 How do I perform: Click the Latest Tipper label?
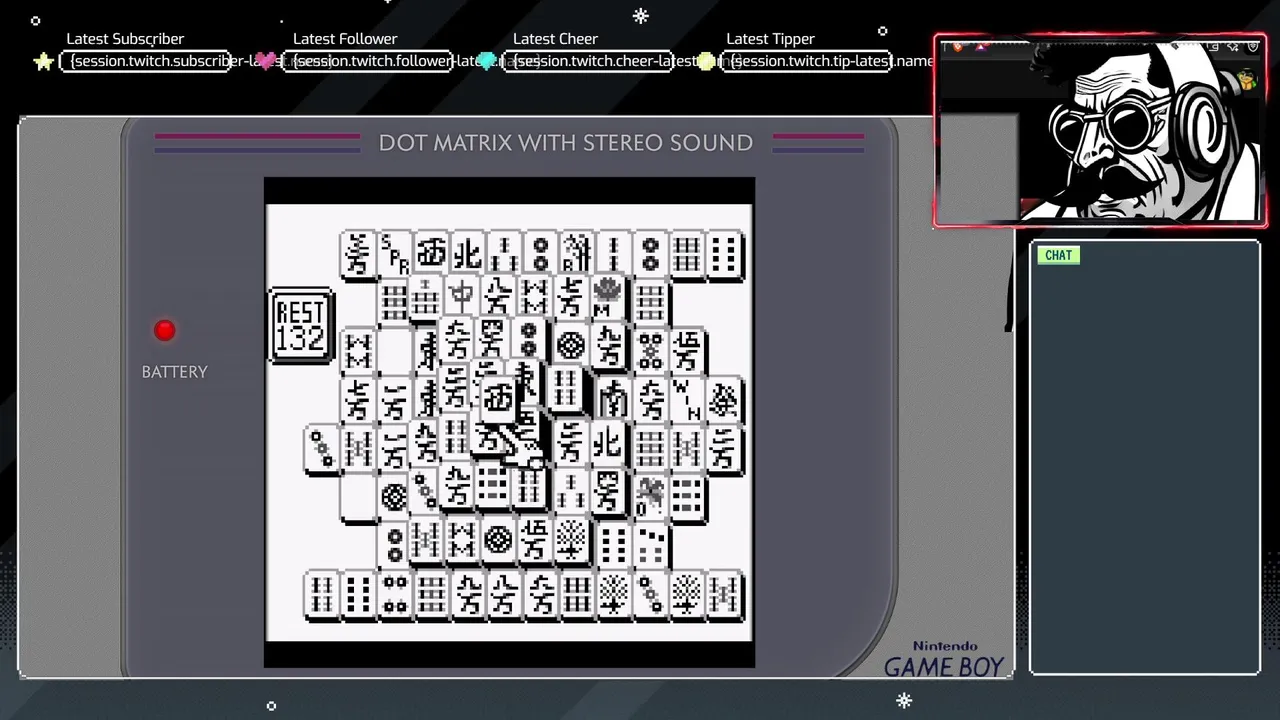pos(770,39)
